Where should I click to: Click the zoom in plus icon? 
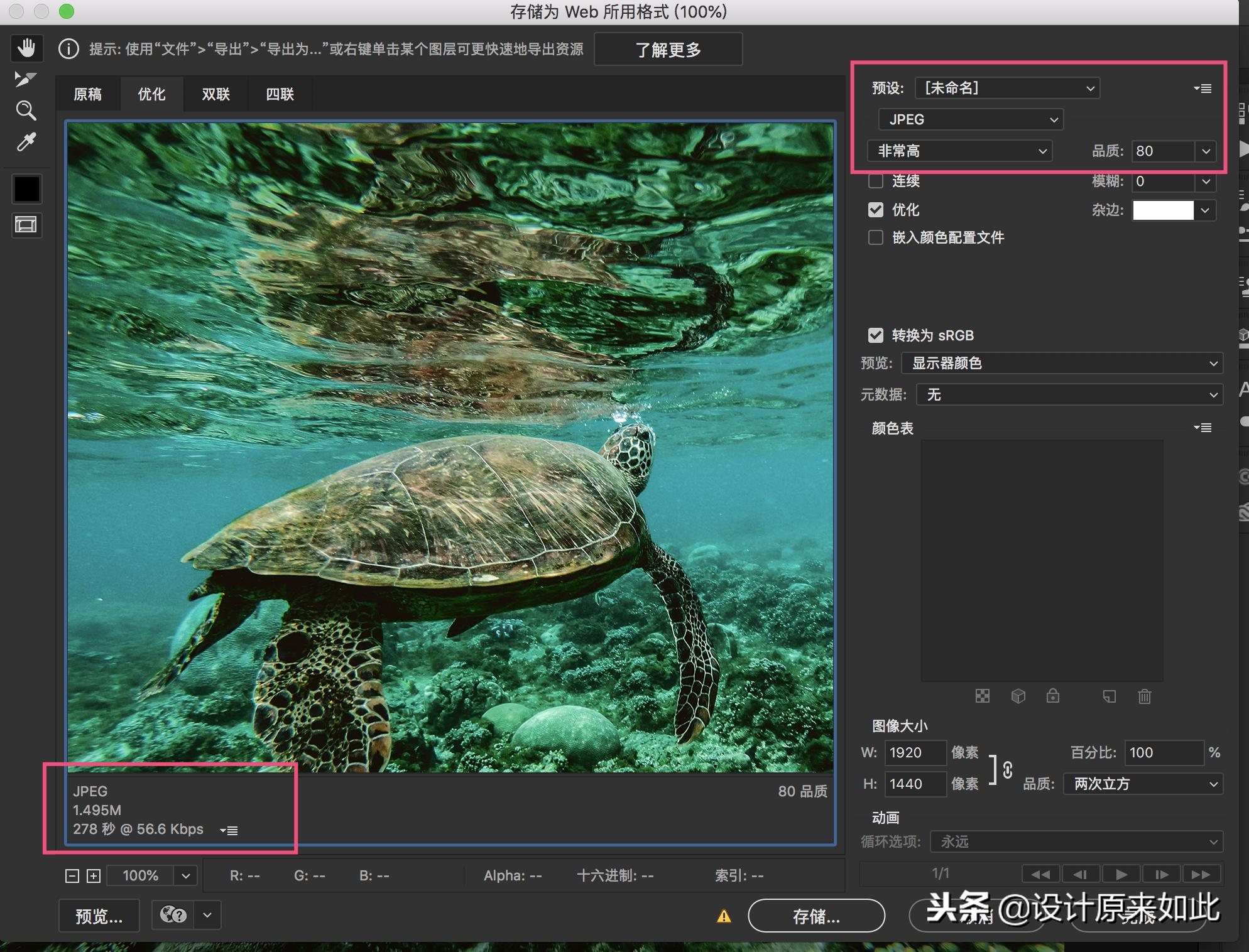click(94, 876)
